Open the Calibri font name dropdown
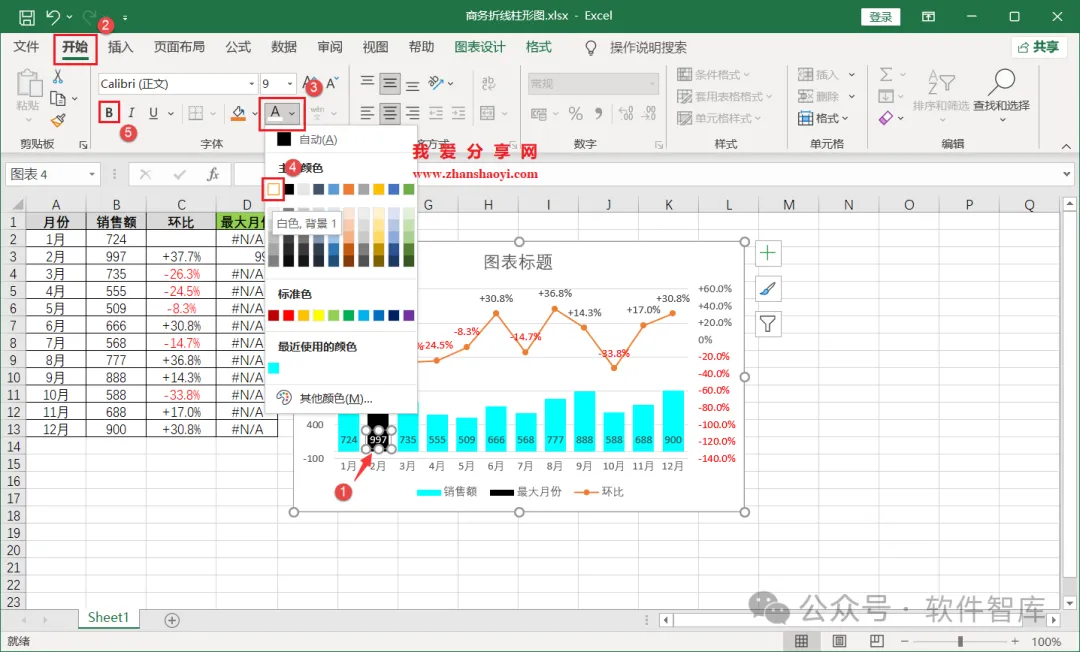Screen dimensions: 1080x652 tap(251, 84)
